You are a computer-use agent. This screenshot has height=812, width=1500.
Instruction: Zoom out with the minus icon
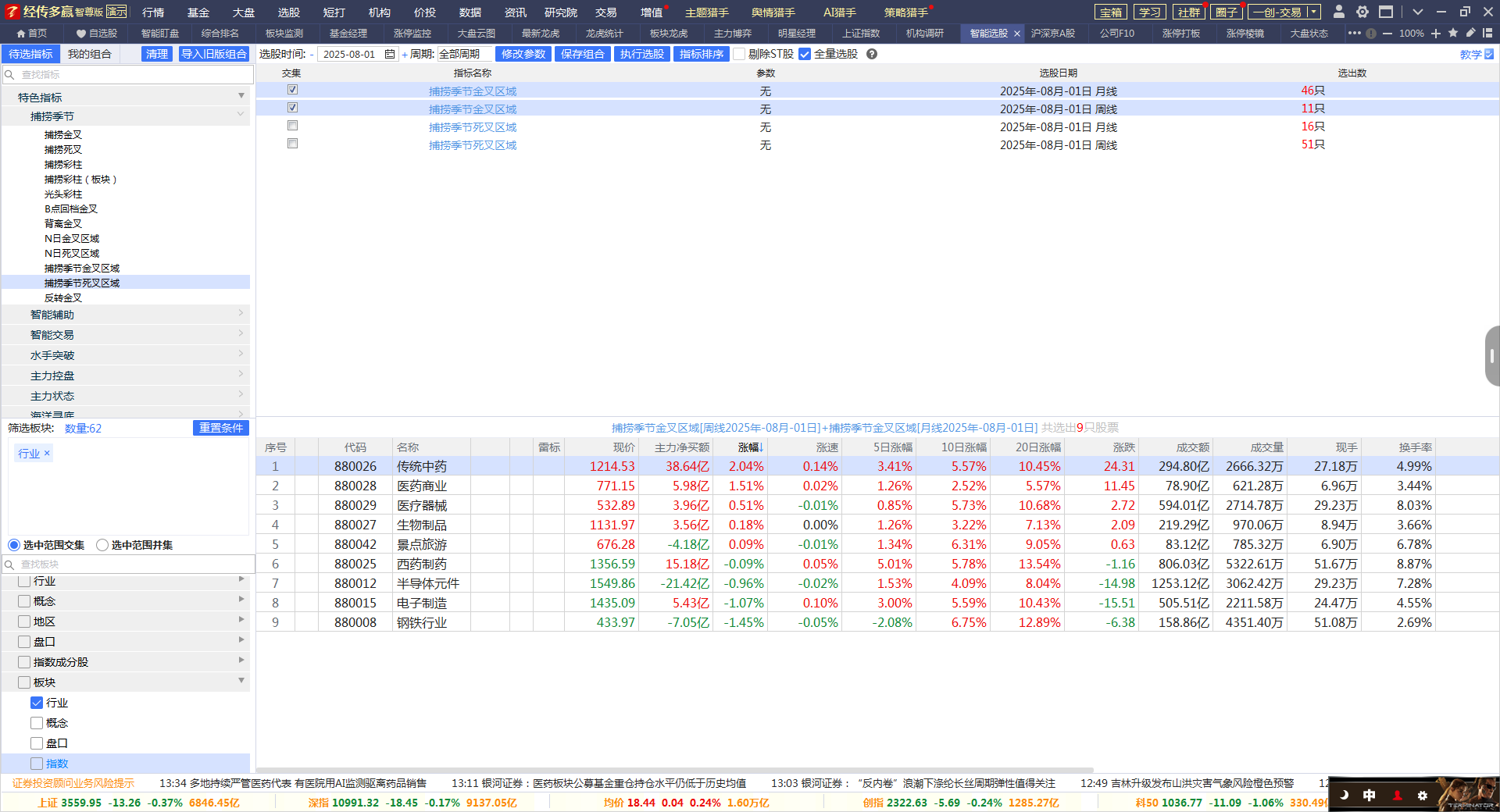(x=1387, y=34)
